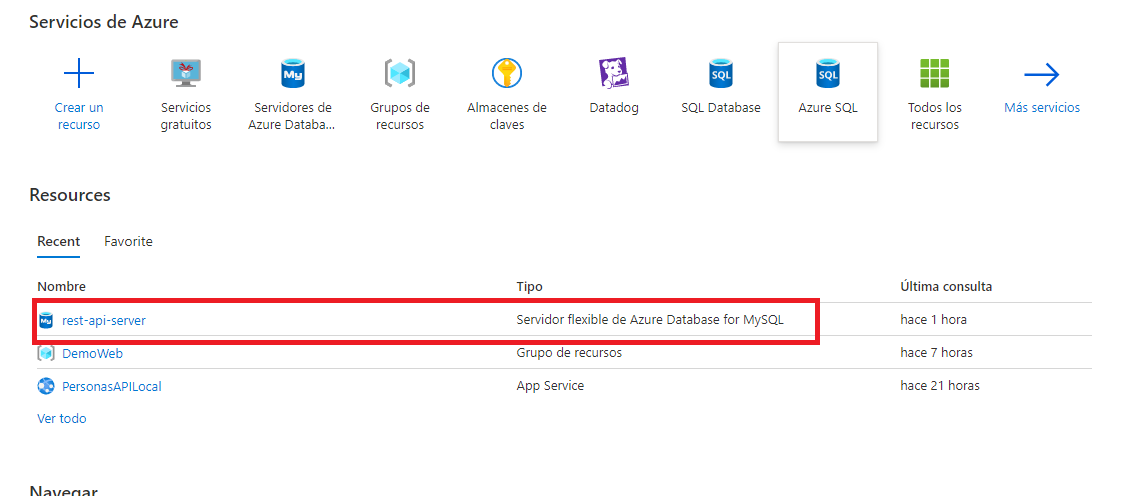Click resource group icon beside DemoWeb
Image resolution: width=1137 pixels, height=496 pixels.
coord(46,353)
